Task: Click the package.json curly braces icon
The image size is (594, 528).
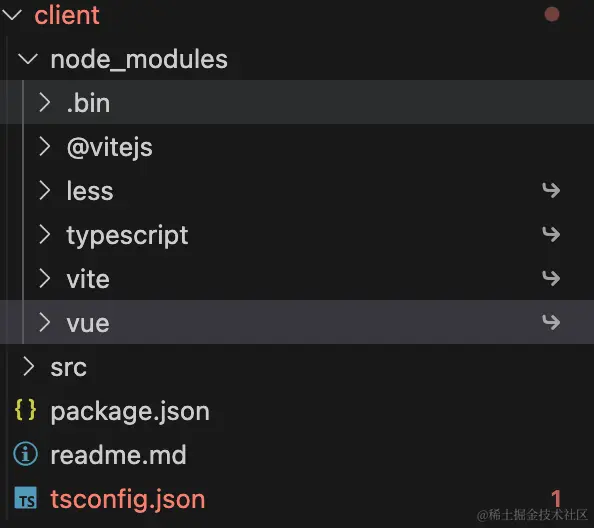Action: [25, 411]
